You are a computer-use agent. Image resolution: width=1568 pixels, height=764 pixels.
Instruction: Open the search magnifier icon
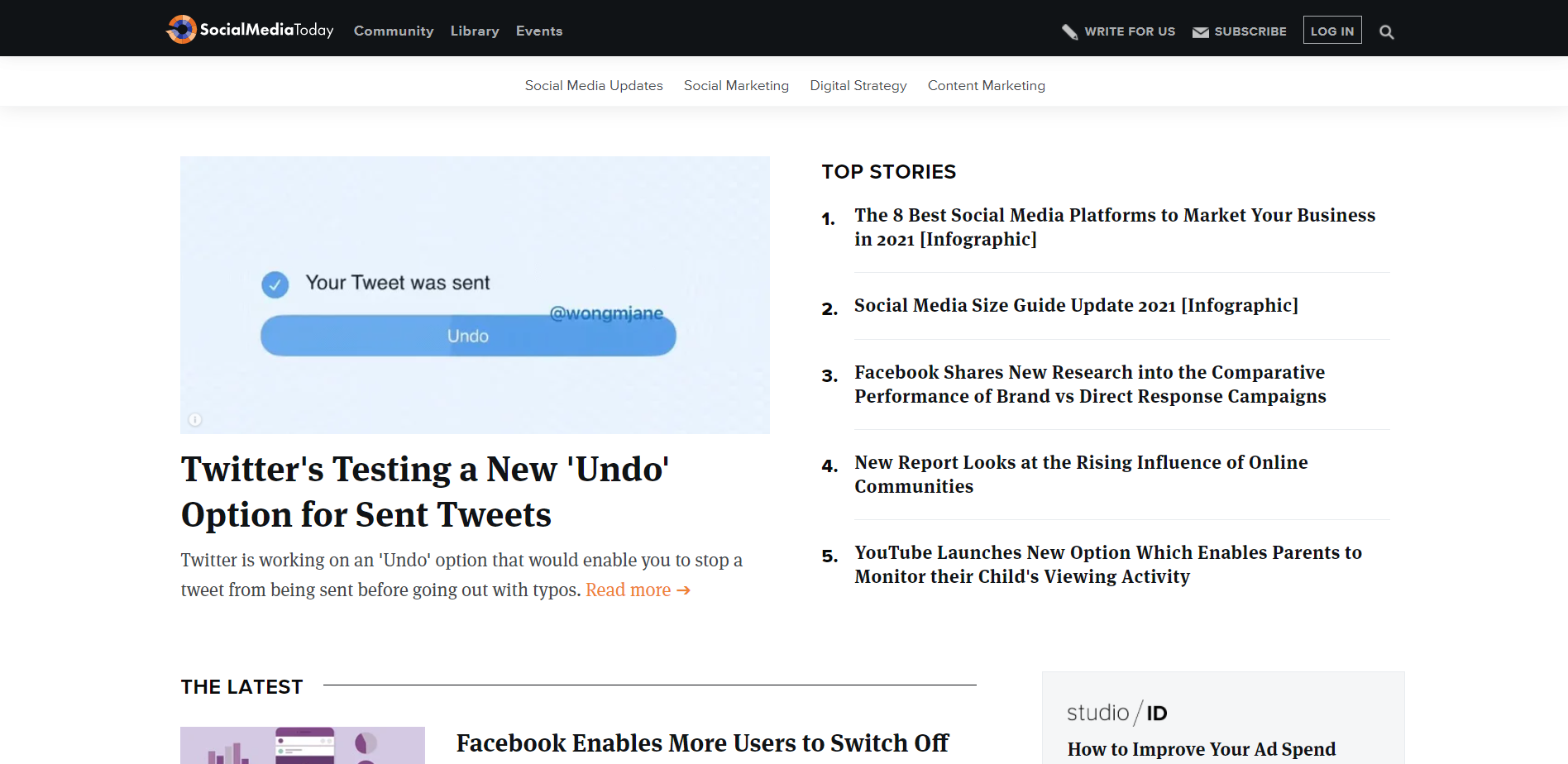pos(1387,32)
